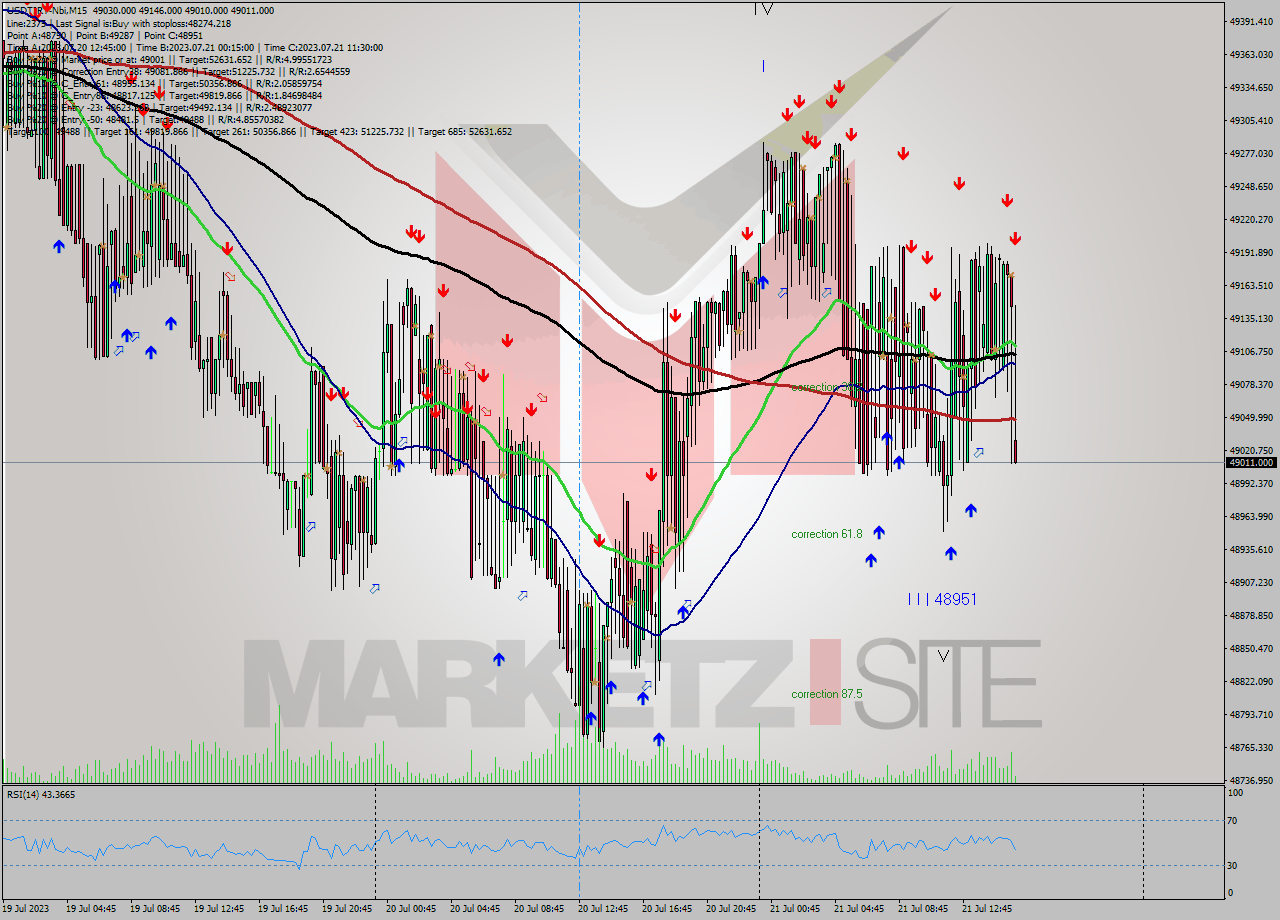Click the 48935.610 price axis label
This screenshot has width=1280, height=920.
point(1253,549)
